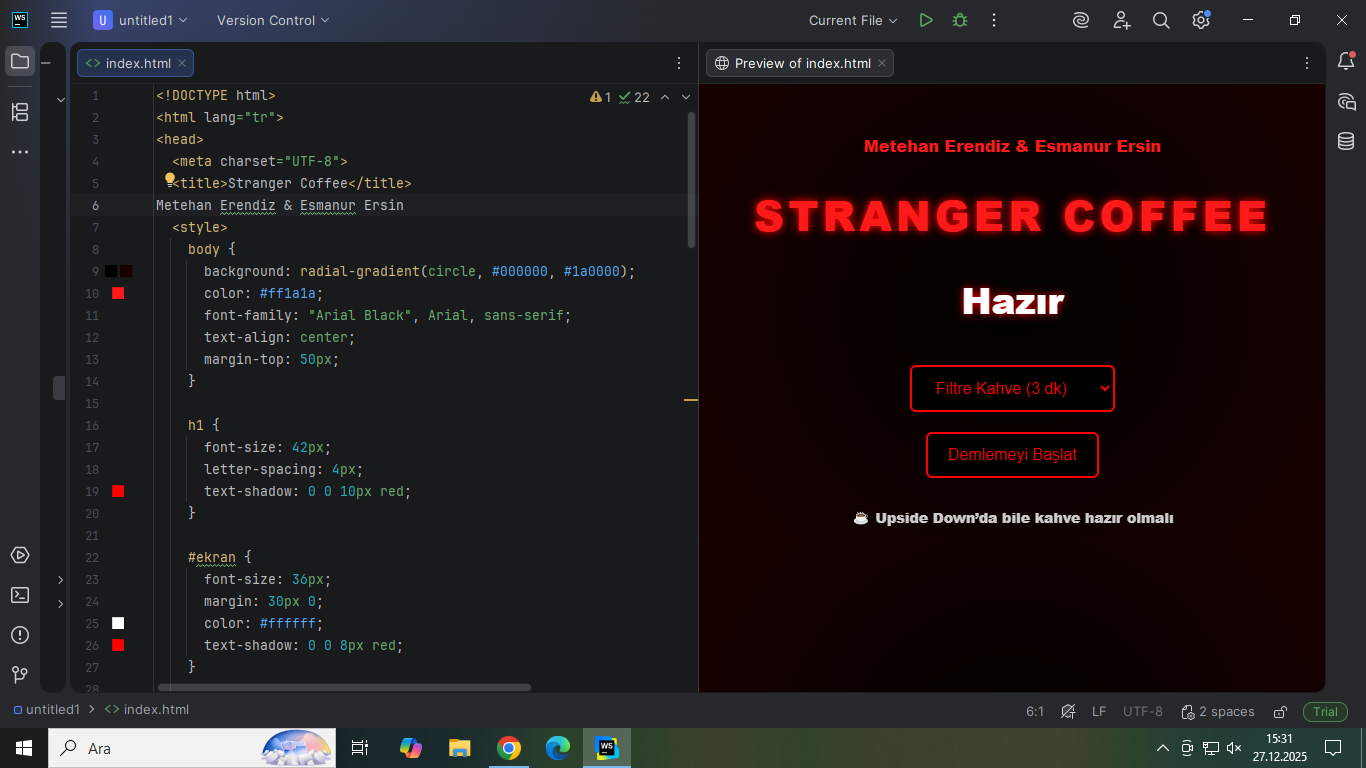Open the AI Chat tool window

(1346, 101)
